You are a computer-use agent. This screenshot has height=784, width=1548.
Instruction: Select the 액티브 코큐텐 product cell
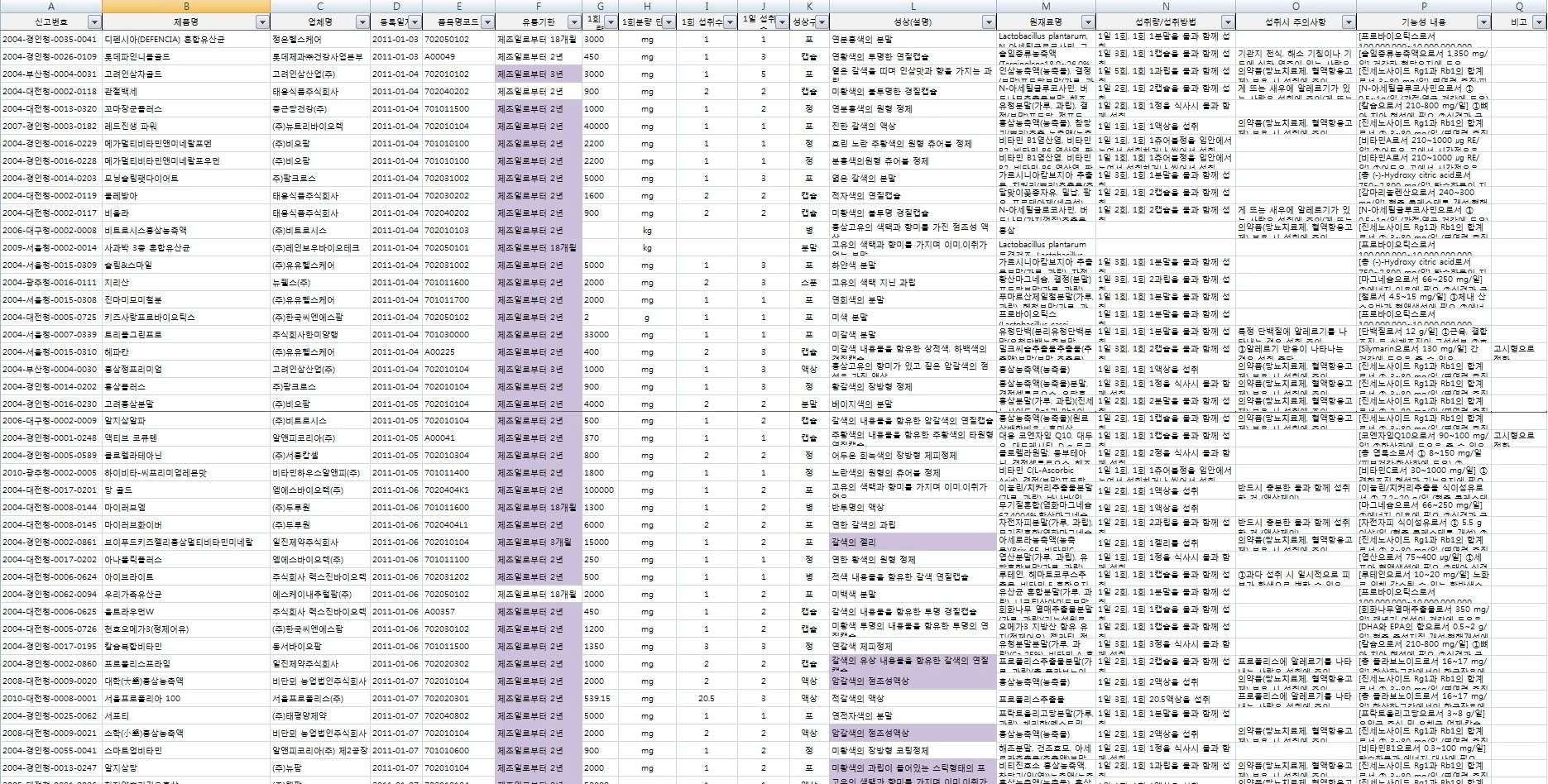[186, 437]
